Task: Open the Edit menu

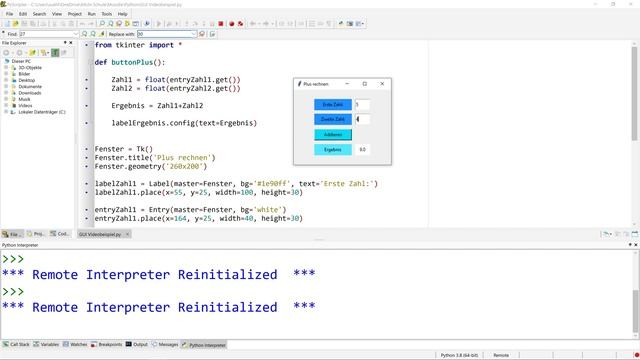Action: click(x=23, y=14)
